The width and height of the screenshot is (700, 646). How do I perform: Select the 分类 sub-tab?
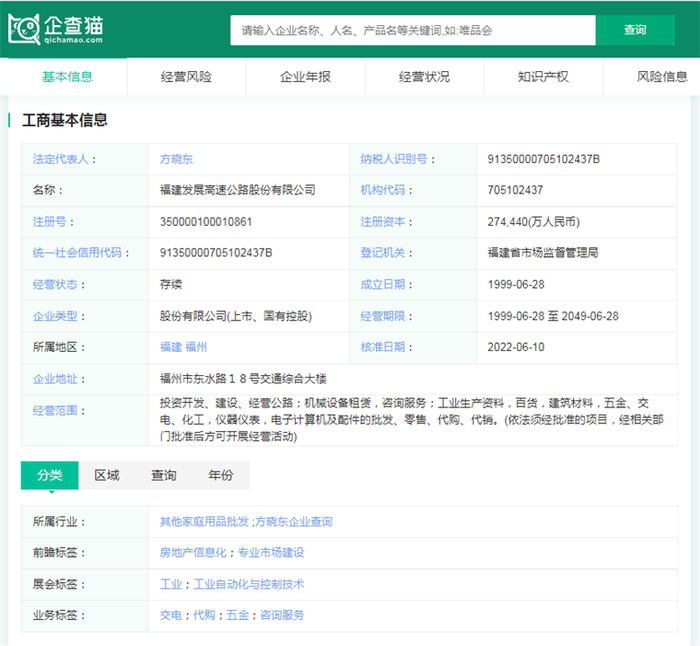[x=49, y=475]
